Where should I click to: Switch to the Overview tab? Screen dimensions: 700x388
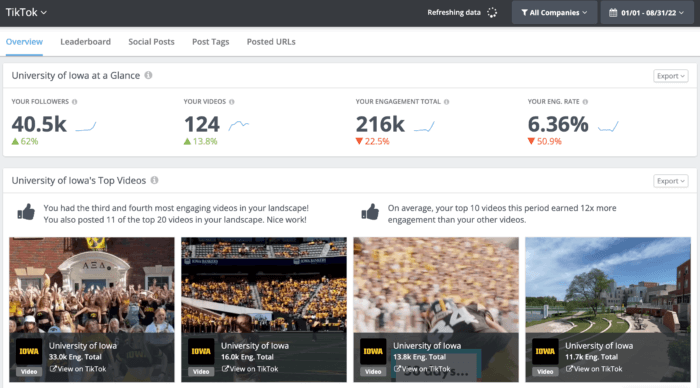click(x=24, y=42)
